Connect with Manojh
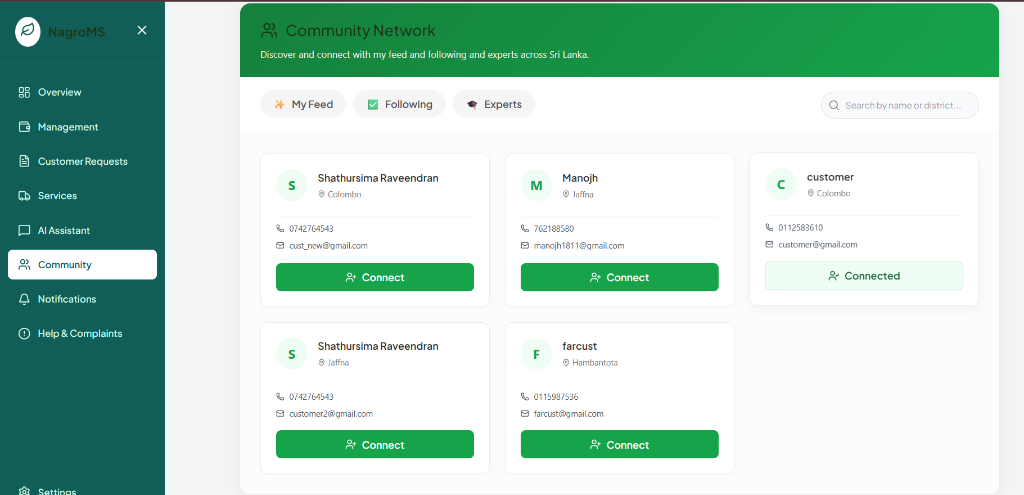Viewport: 1024px width, 495px height. coord(620,277)
